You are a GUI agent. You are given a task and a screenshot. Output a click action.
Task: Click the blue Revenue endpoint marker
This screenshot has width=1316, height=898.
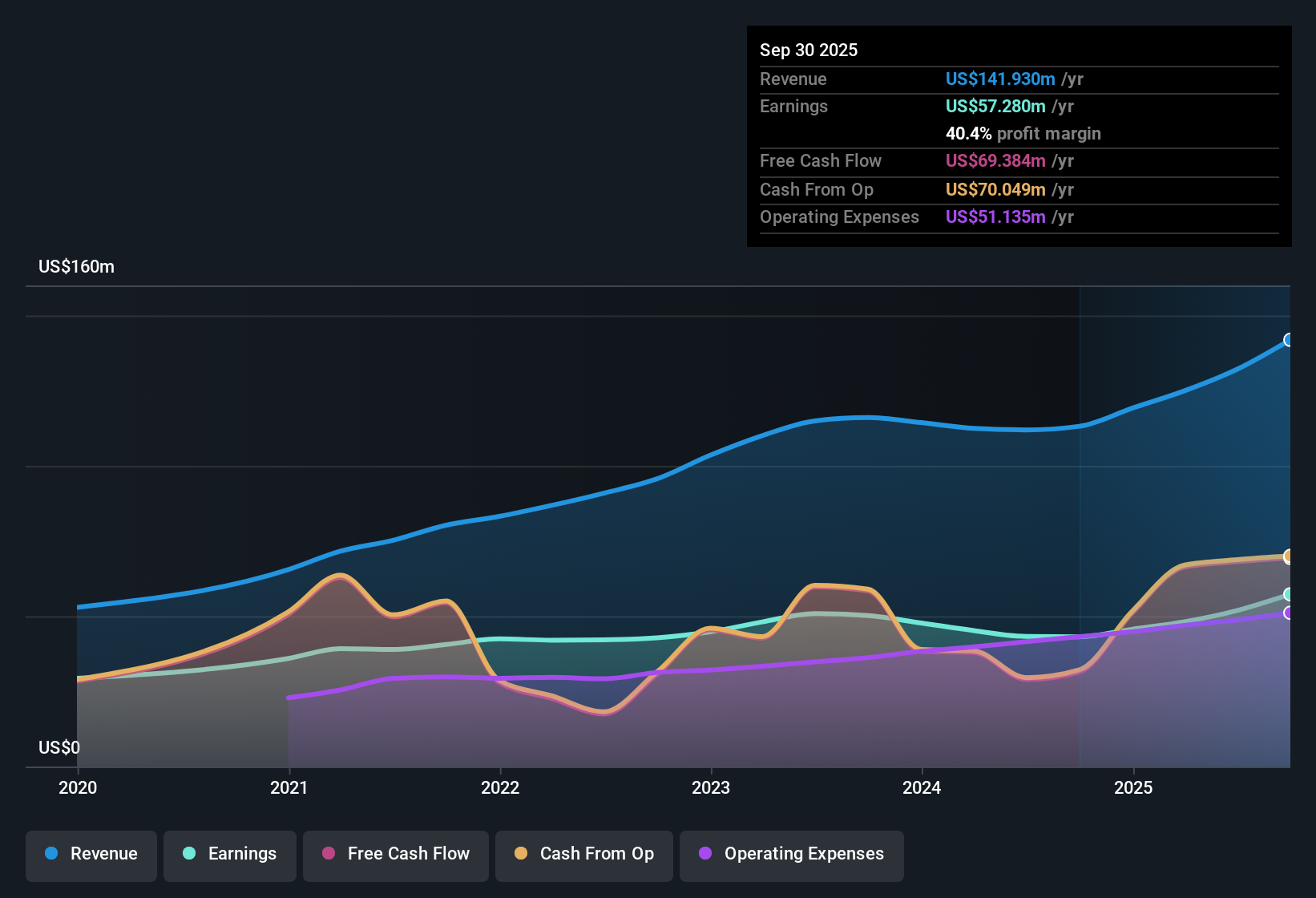(1289, 340)
